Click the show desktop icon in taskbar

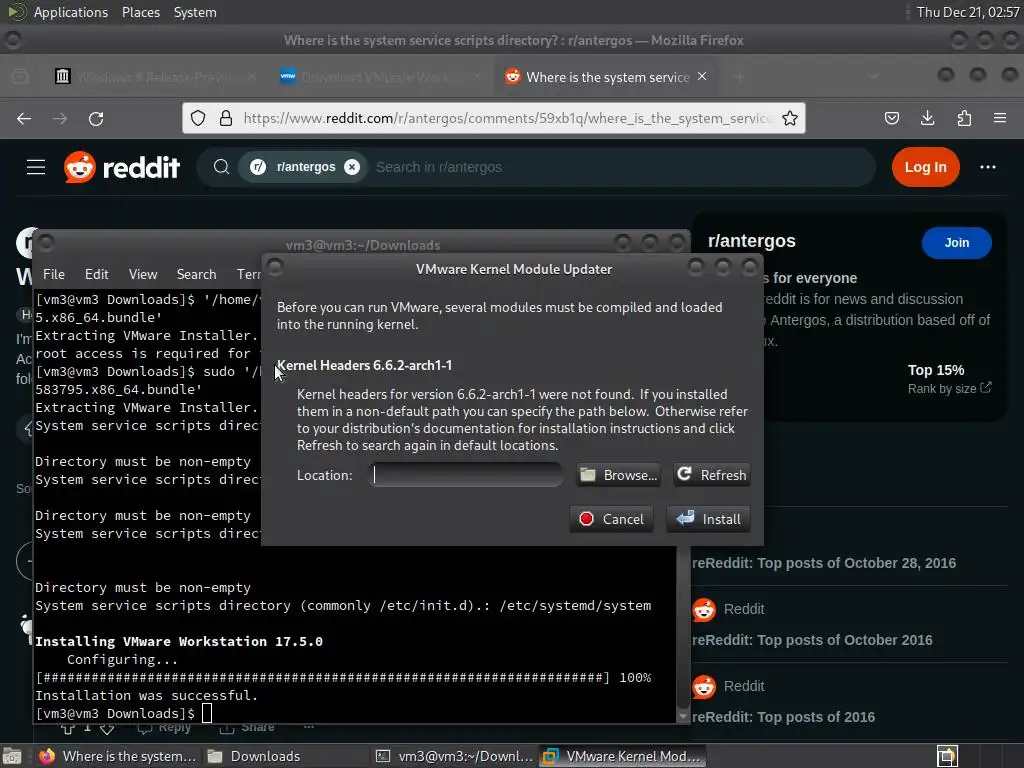coord(12,756)
